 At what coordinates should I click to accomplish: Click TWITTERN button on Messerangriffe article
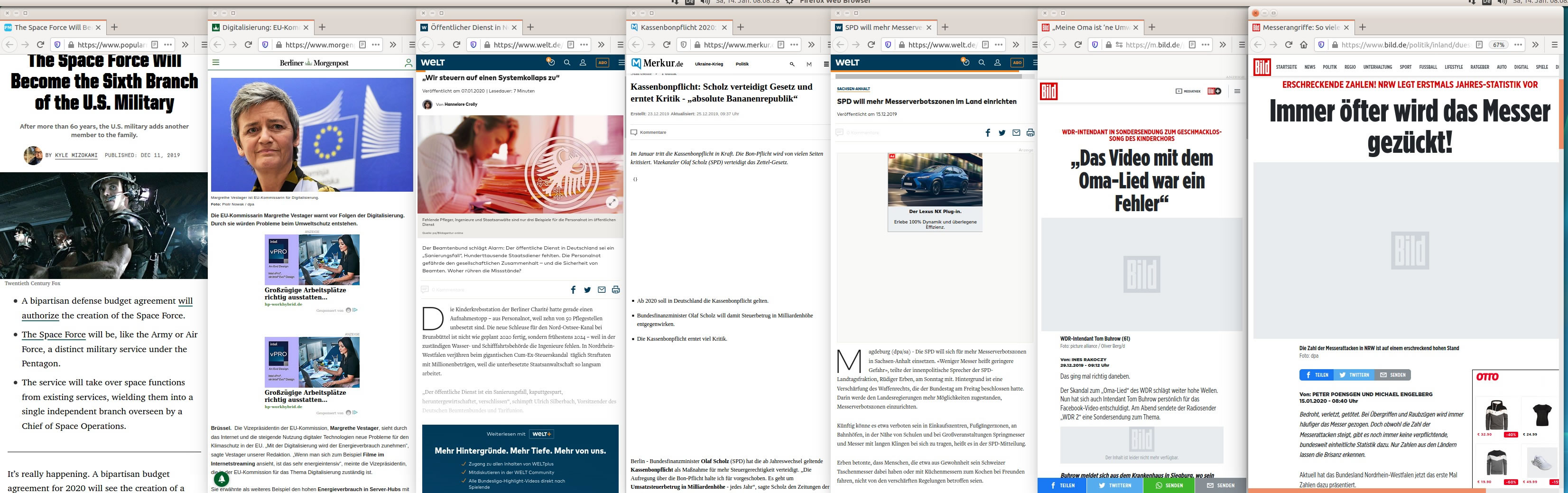click(x=1355, y=375)
